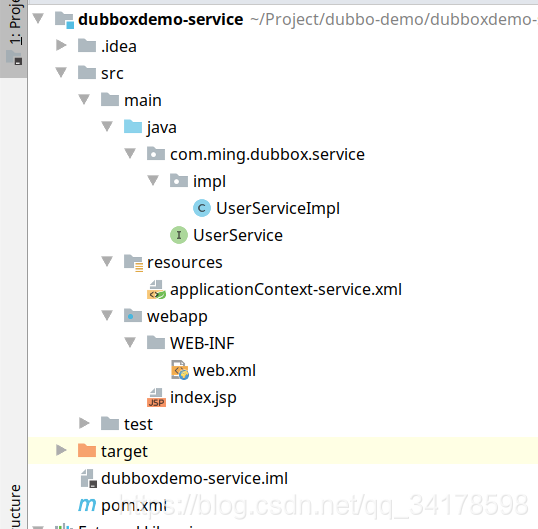
Task: Click the UserService interface icon
Action: [x=179, y=235]
